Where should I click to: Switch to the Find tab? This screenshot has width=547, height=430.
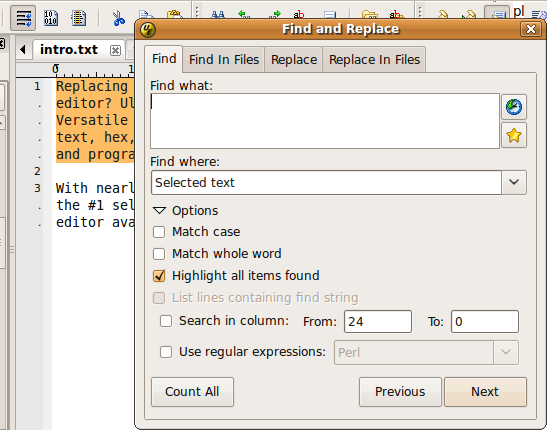click(164, 59)
